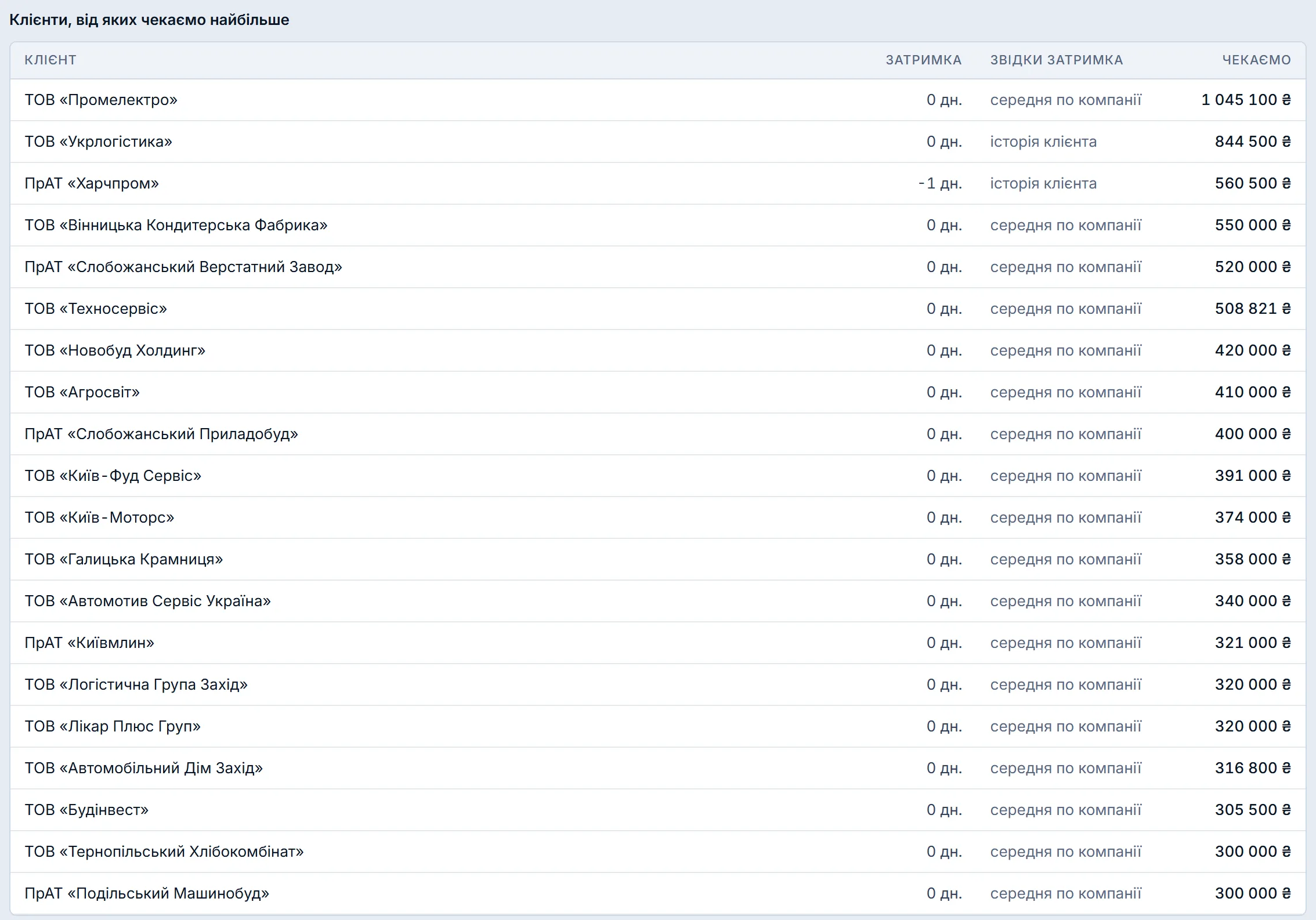
Task: Select the 340 000 ₴ amount
Action: [x=1253, y=601]
